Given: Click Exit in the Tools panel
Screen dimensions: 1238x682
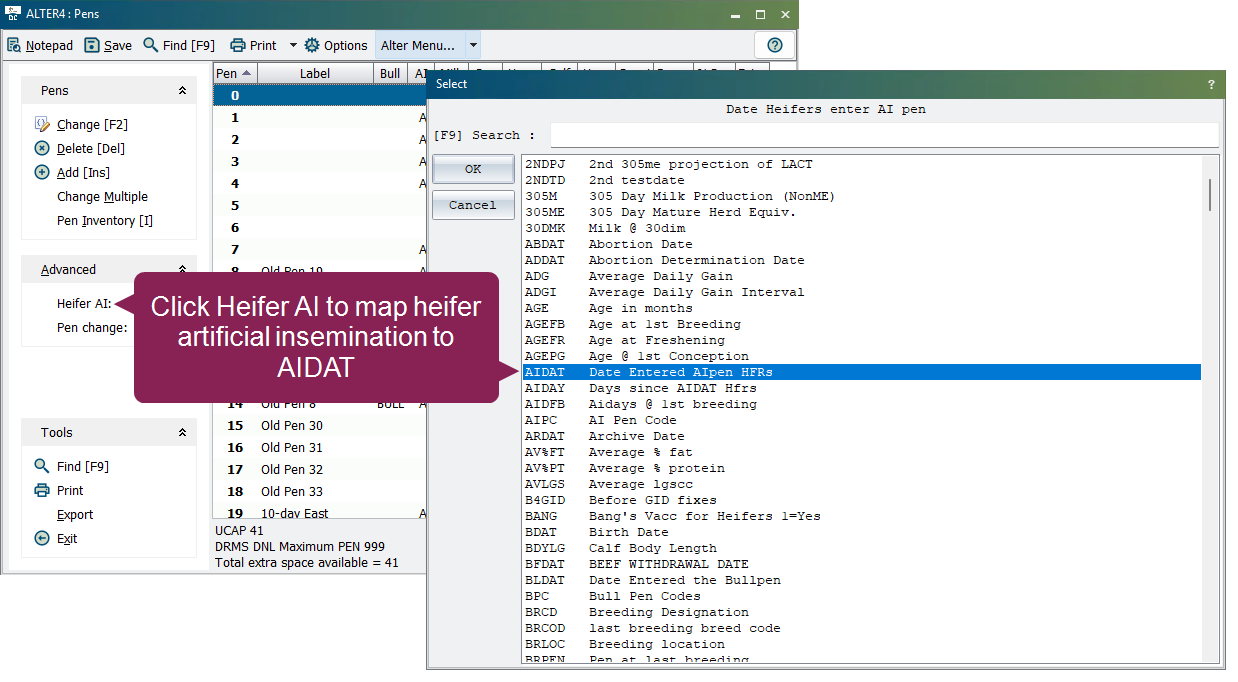Looking at the screenshot, I should point(66,539).
